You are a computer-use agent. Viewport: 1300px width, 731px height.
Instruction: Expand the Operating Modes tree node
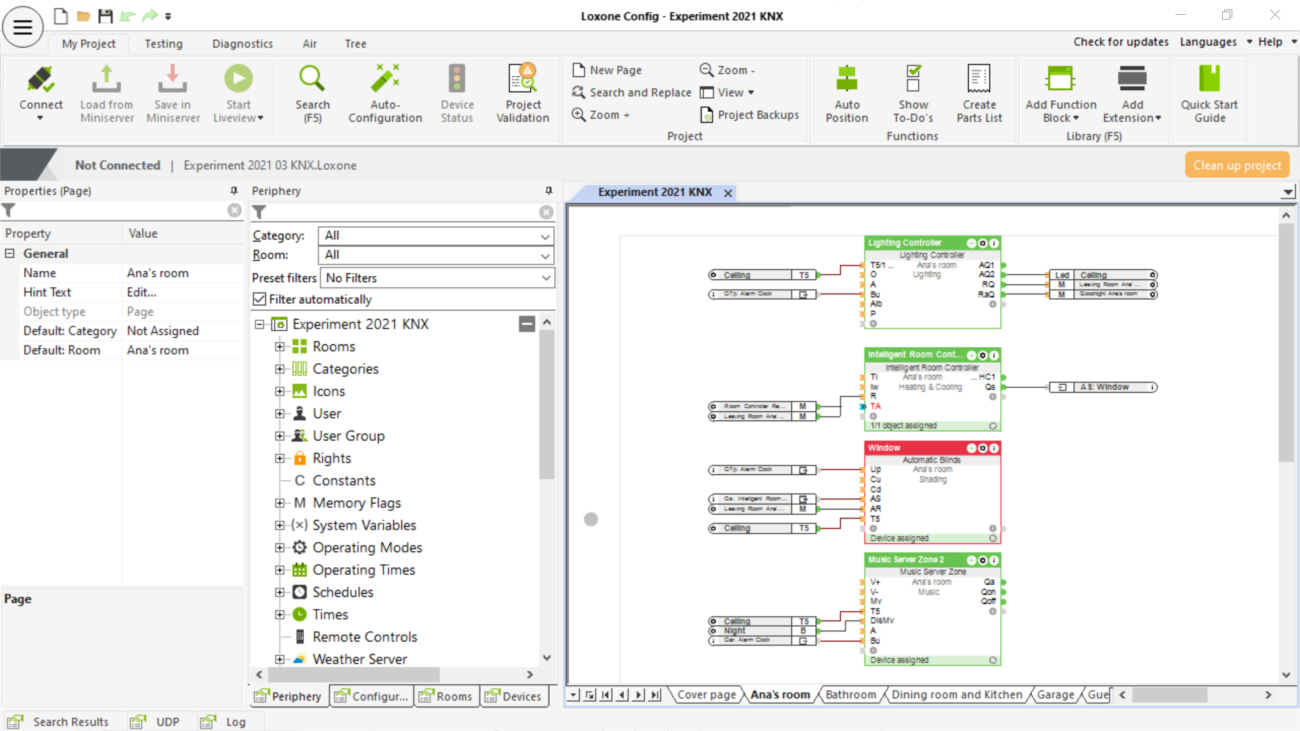point(280,548)
